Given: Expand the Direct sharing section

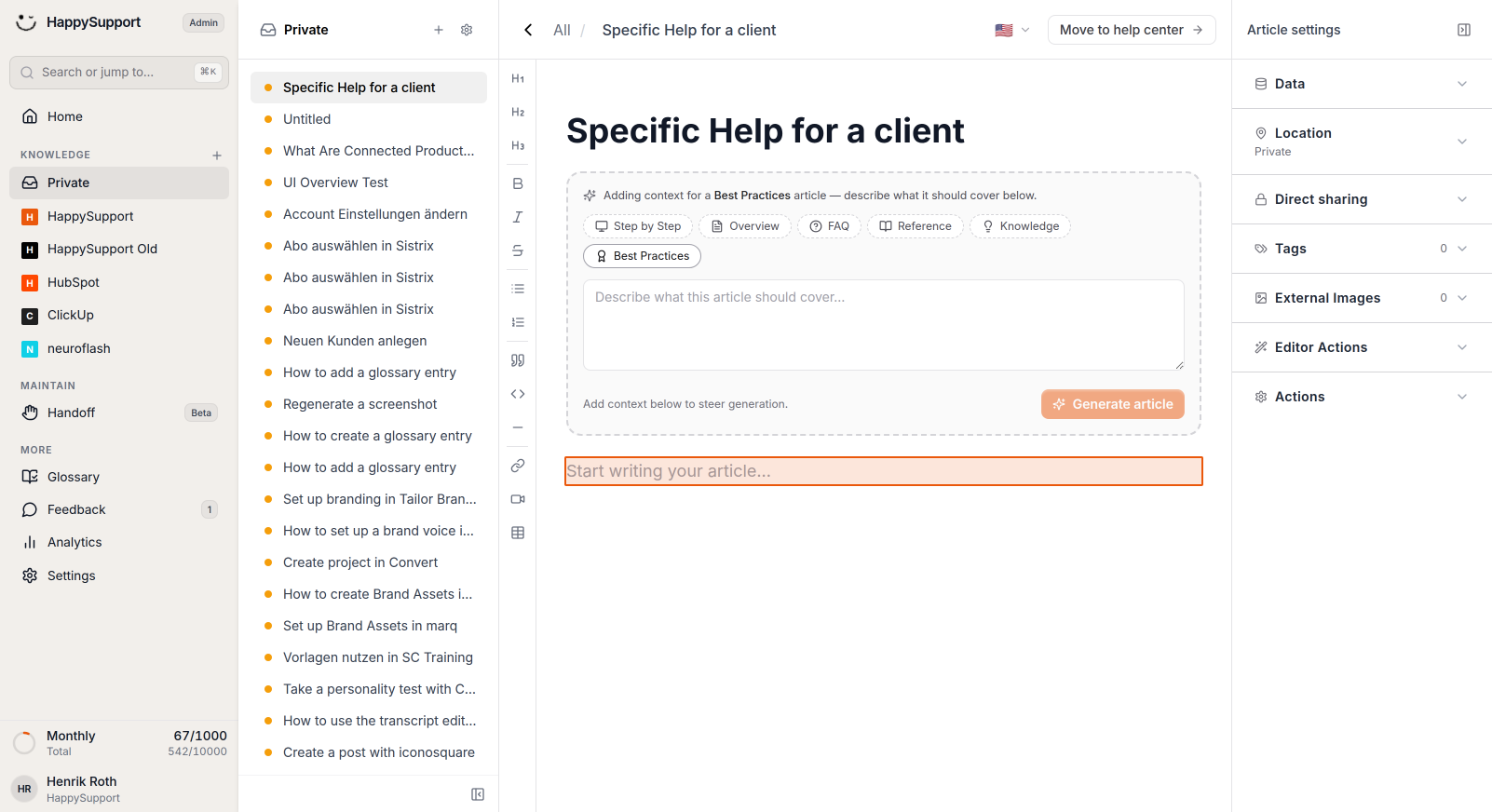Looking at the screenshot, I should pos(1362,199).
